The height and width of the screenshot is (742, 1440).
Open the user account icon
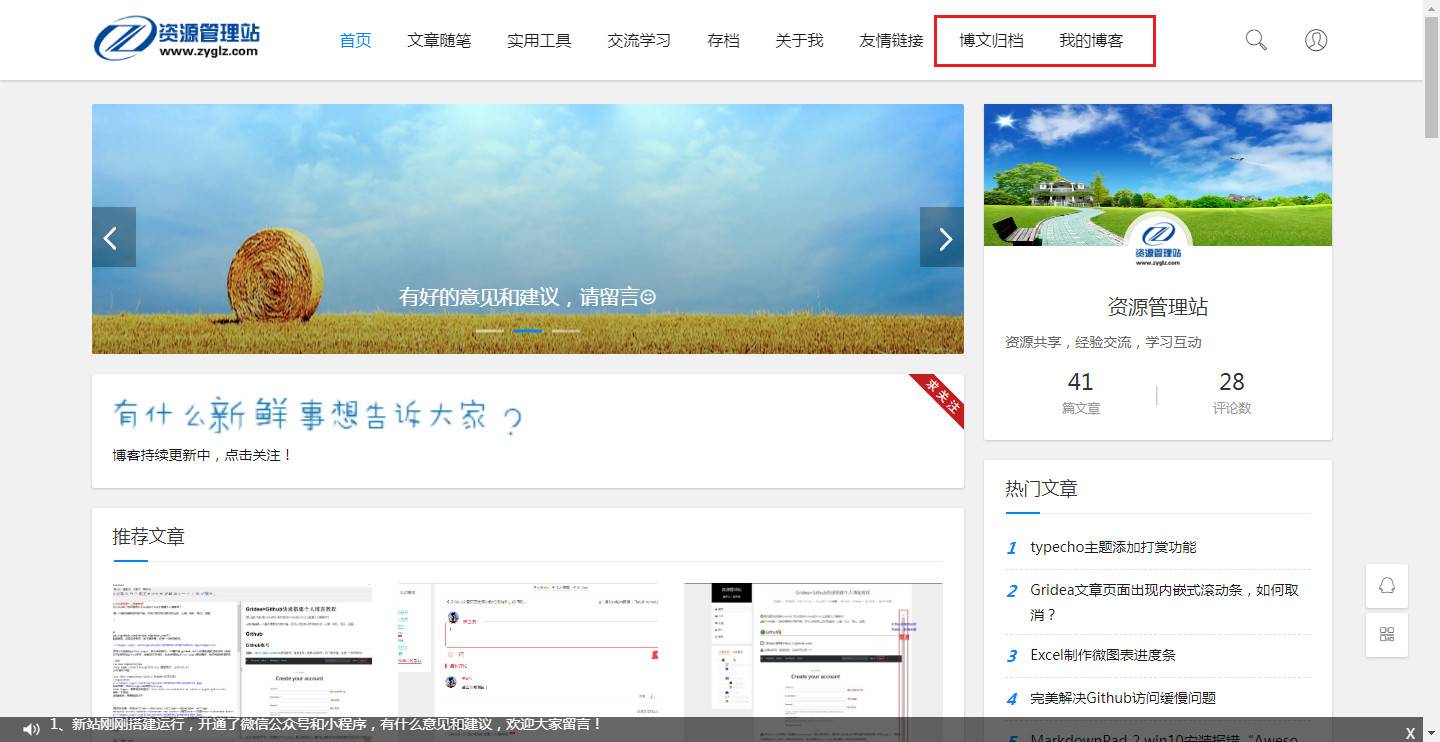(x=1316, y=40)
